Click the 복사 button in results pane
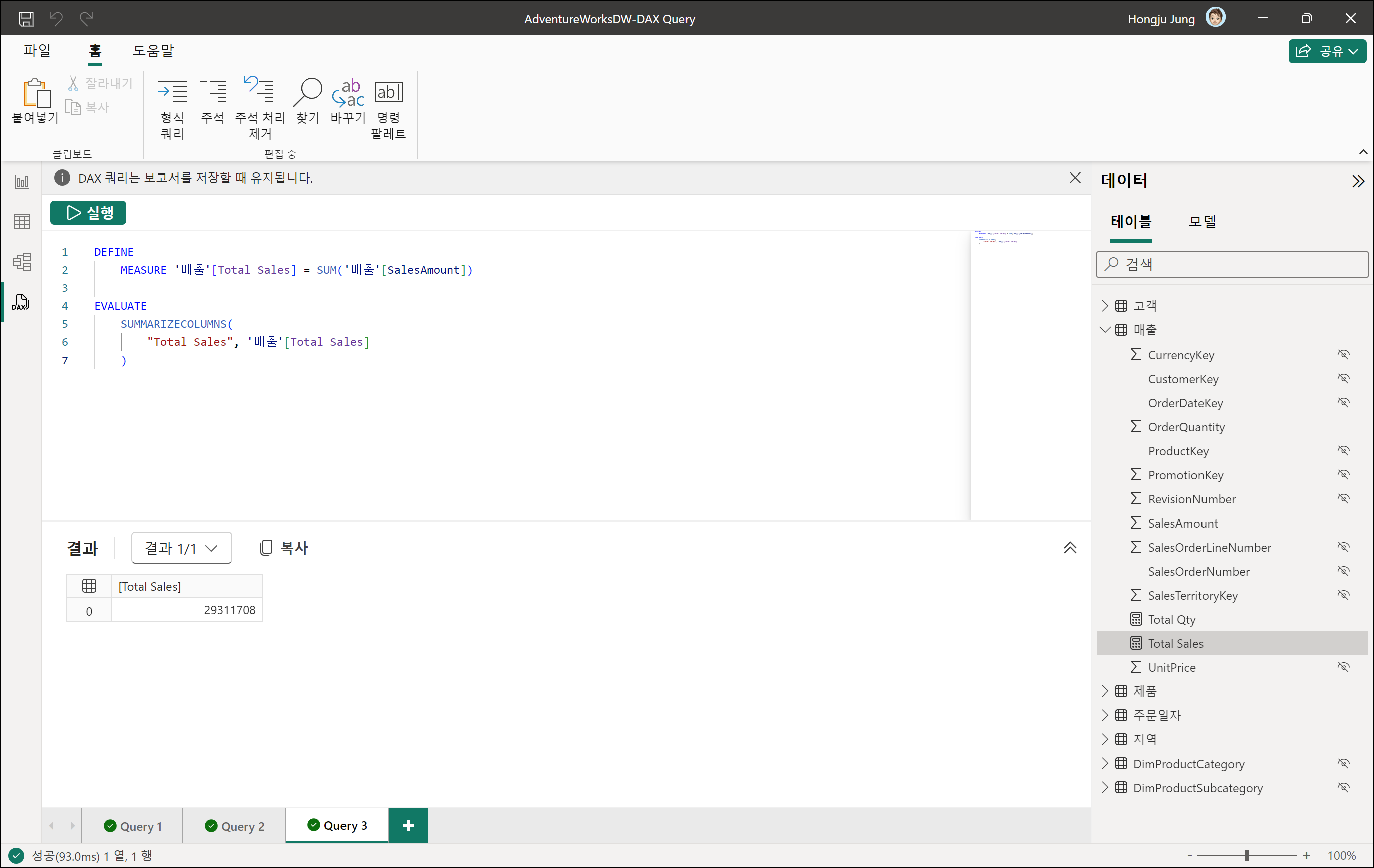This screenshot has width=1374, height=868. coord(284,548)
